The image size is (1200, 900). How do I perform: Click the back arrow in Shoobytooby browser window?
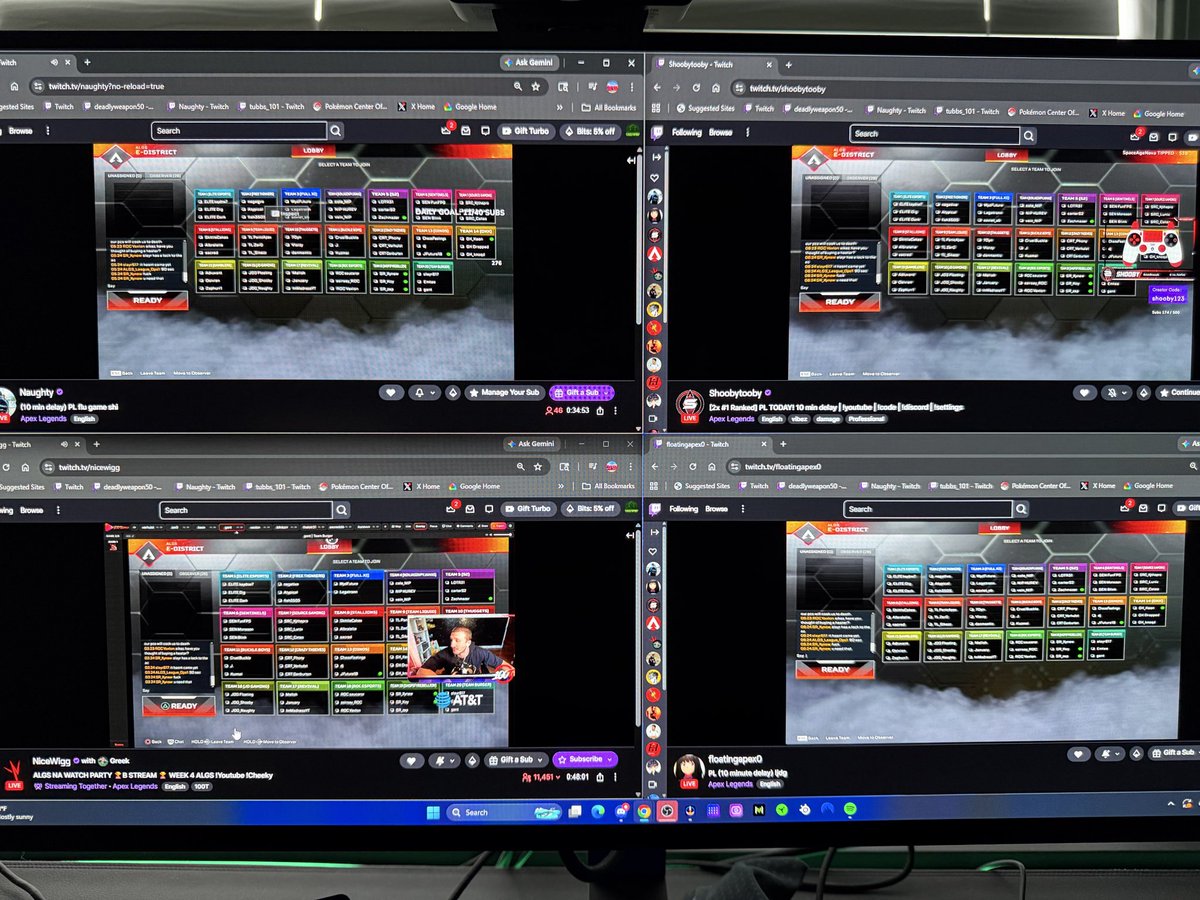[x=657, y=88]
